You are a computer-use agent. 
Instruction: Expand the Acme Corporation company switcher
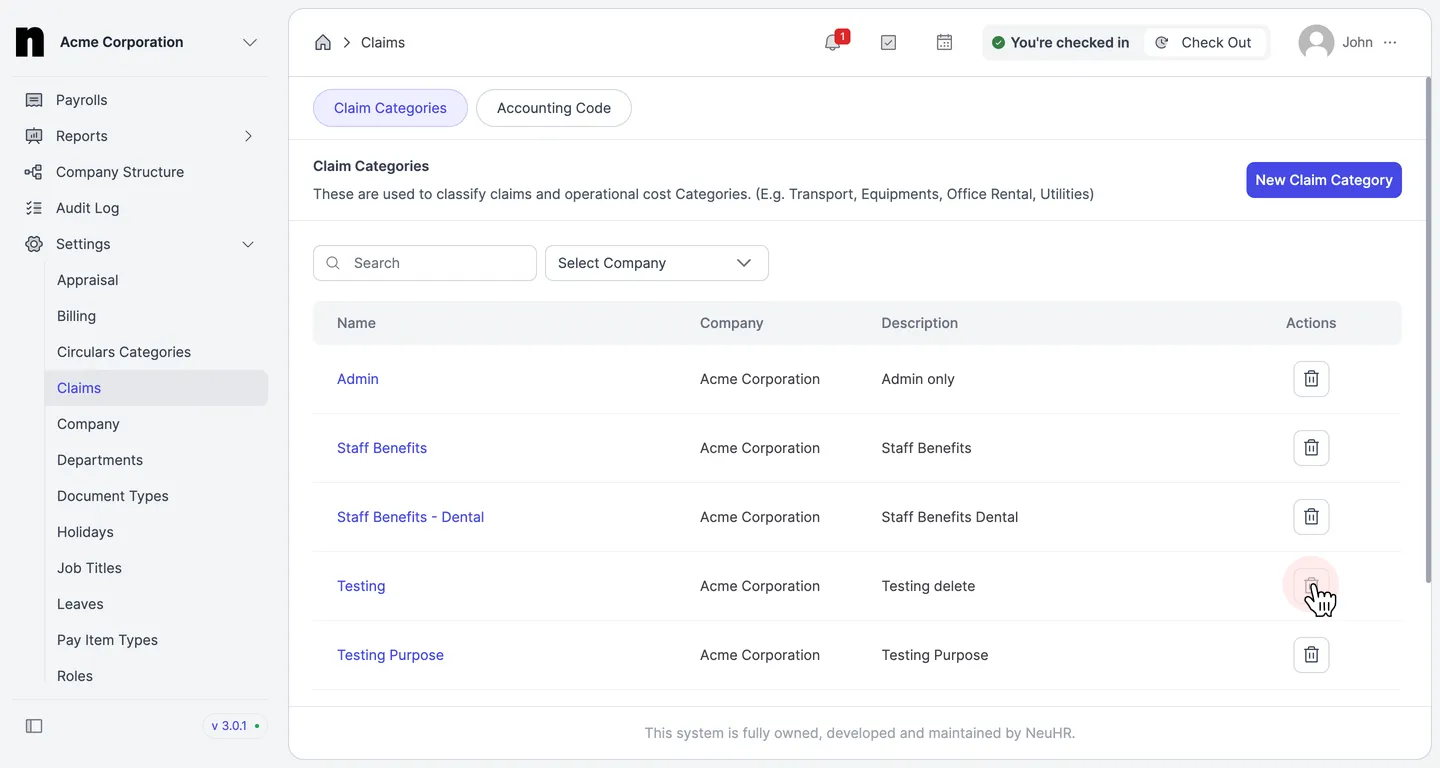(250, 42)
